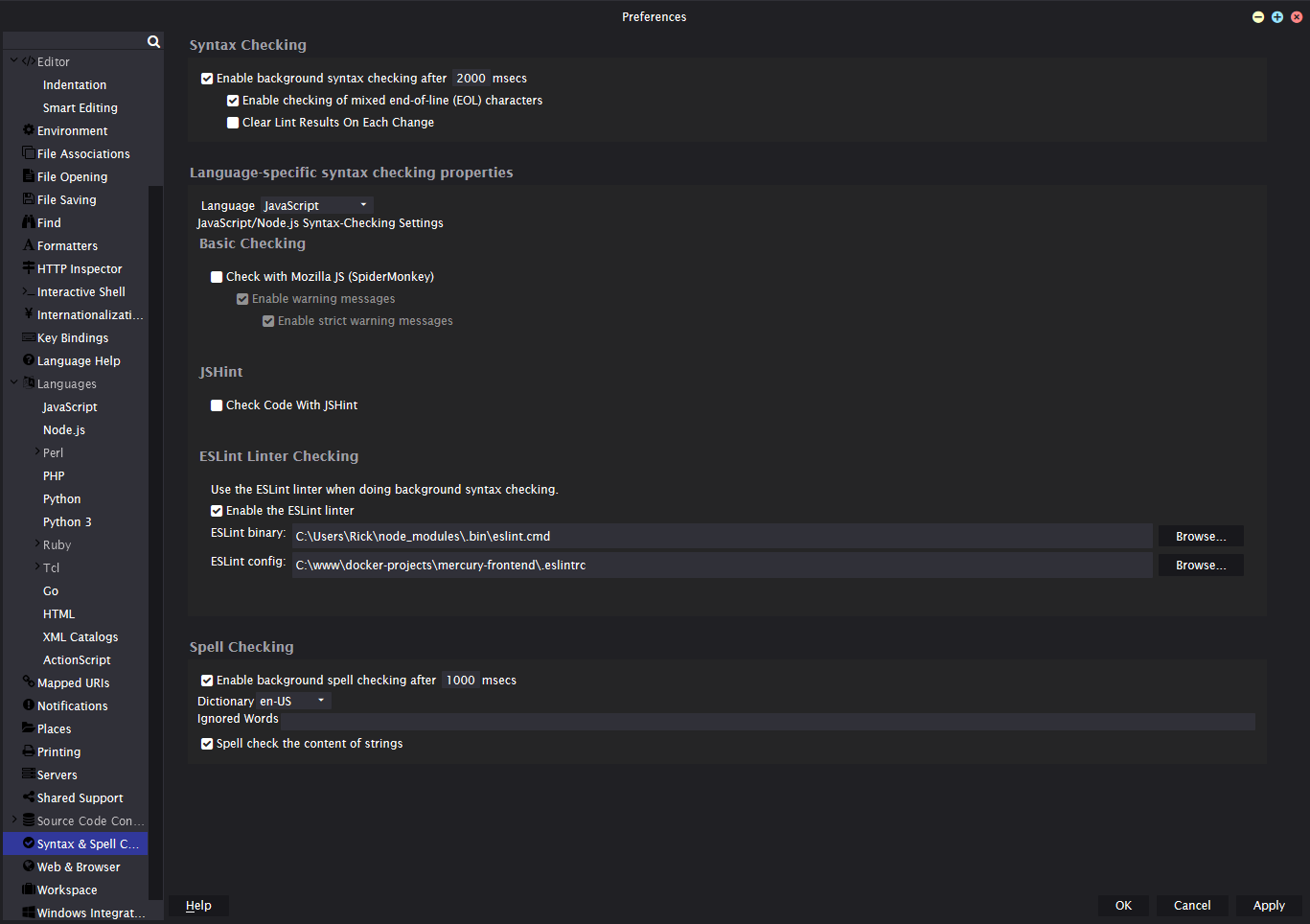The height and width of the screenshot is (924, 1310).
Task: Uncheck Spell check the content of strings
Action: [x=207, y=743]
